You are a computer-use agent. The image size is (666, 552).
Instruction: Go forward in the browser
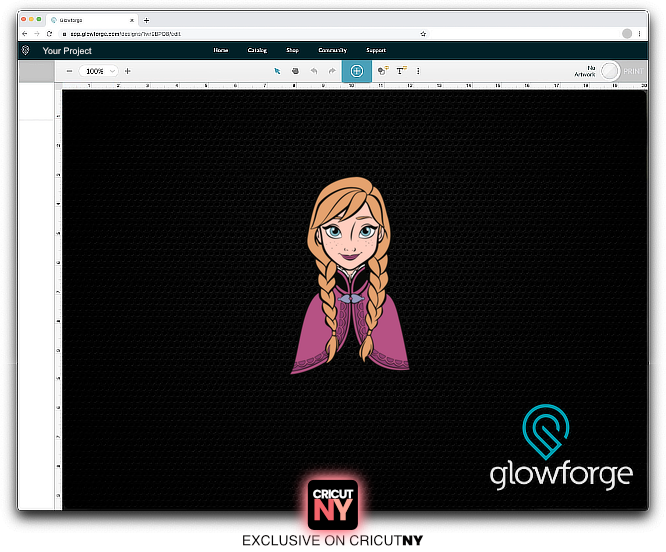point(37,34)
